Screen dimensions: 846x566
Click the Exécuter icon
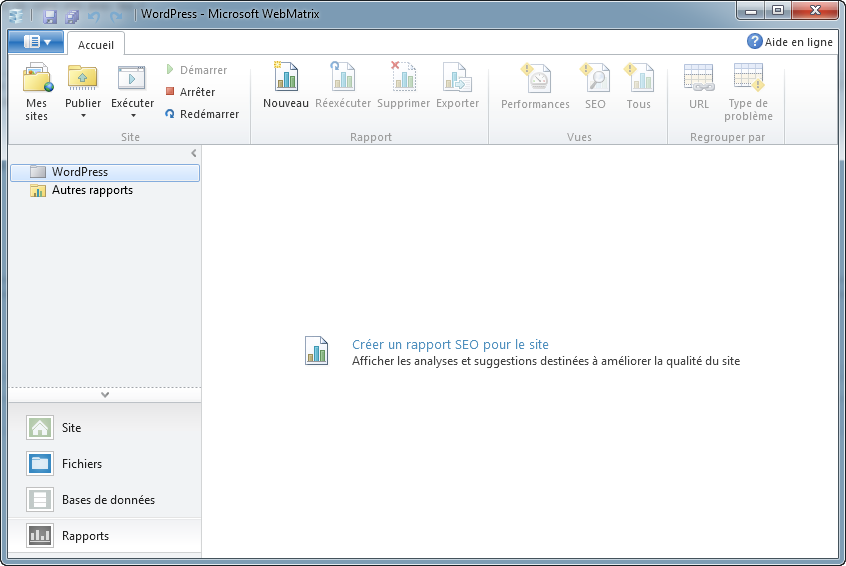[x=132, y=78]
